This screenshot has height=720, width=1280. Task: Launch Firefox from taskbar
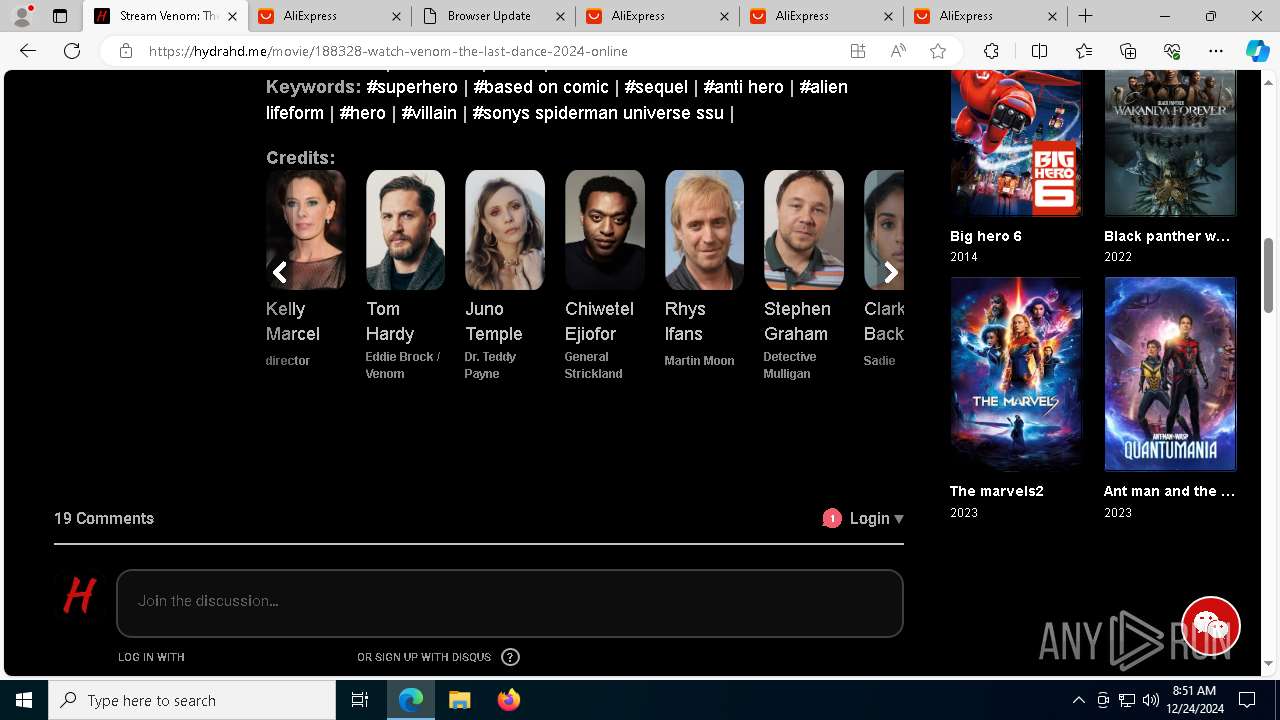click(x=509, y=700)
